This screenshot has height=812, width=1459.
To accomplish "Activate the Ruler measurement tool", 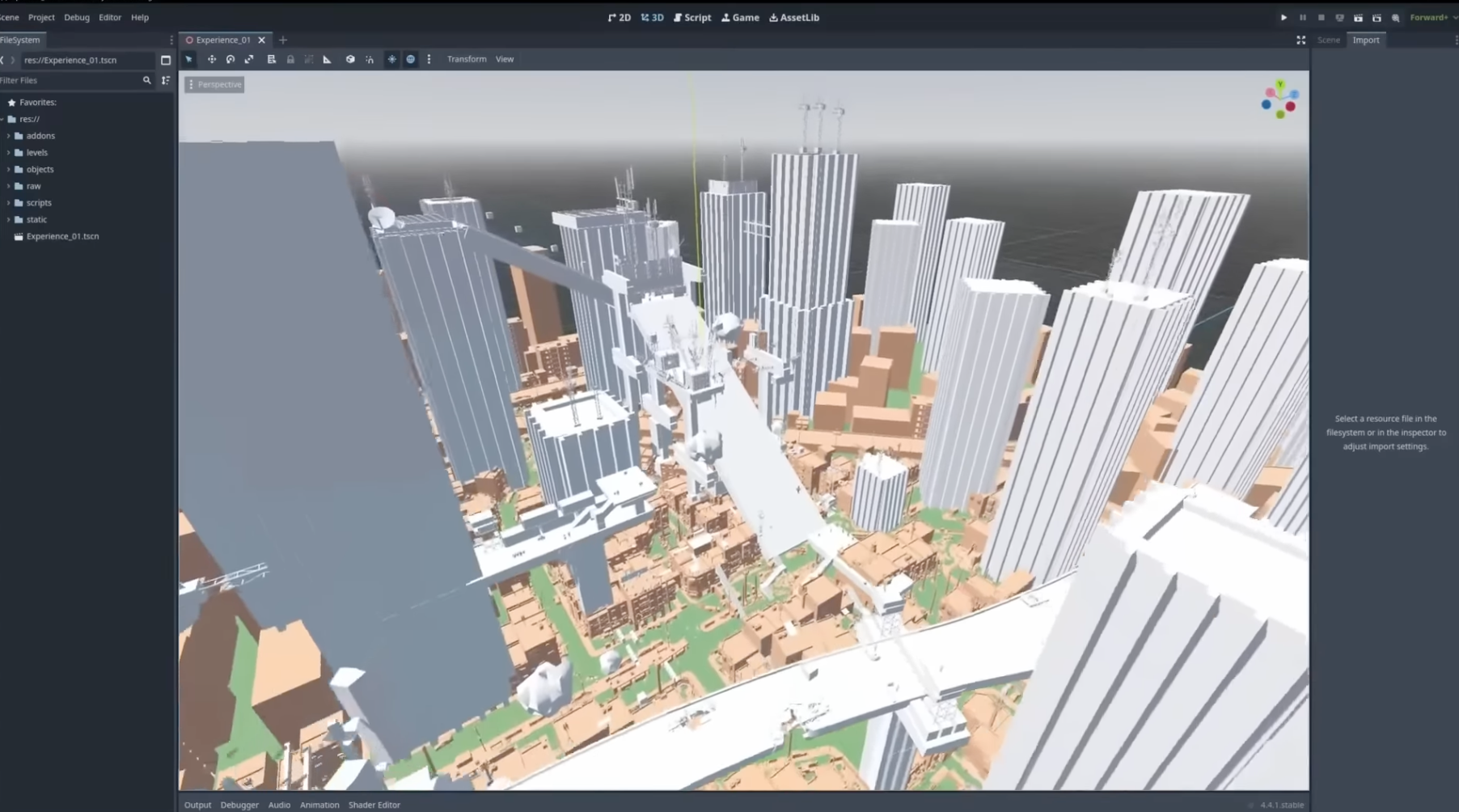I will 328,59.
